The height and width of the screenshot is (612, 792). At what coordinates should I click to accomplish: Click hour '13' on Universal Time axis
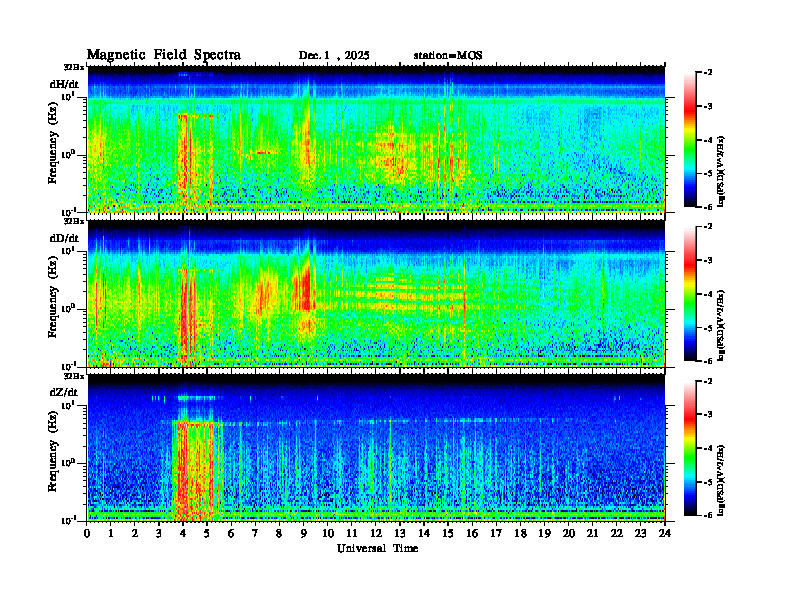tap(400, 533)
